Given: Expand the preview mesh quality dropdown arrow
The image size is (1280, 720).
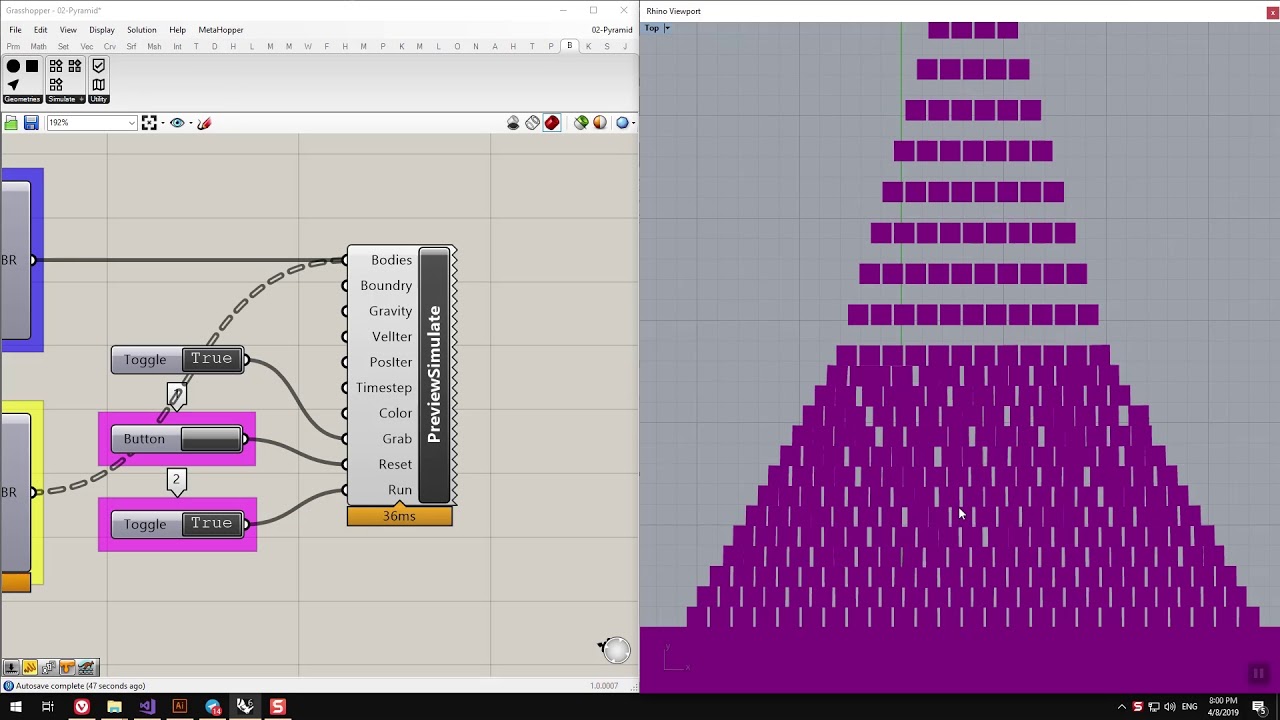Looking at the screenshot, I should pyautogui.click(x=633, y=123).
